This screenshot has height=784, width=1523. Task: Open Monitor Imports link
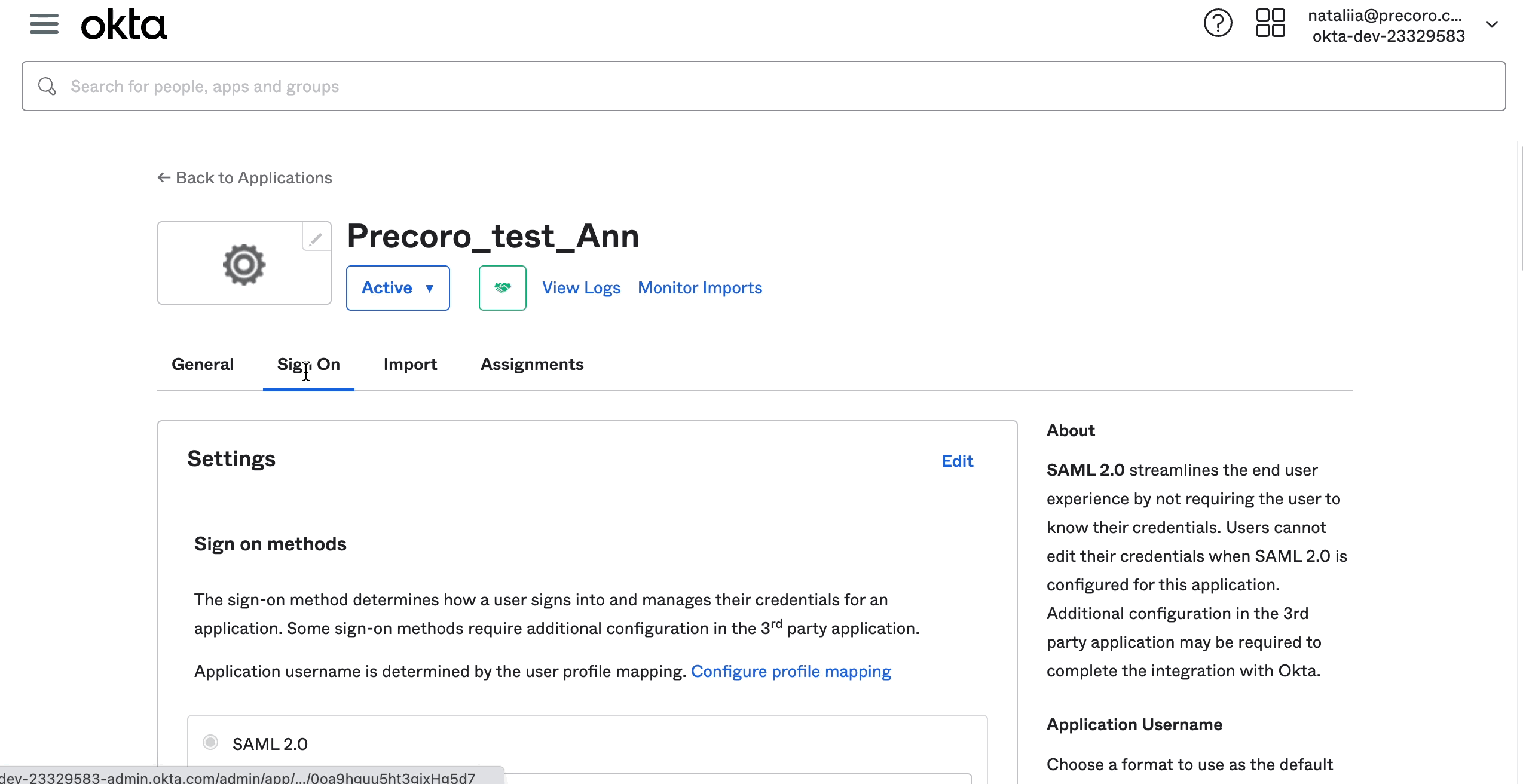[700, 288]
